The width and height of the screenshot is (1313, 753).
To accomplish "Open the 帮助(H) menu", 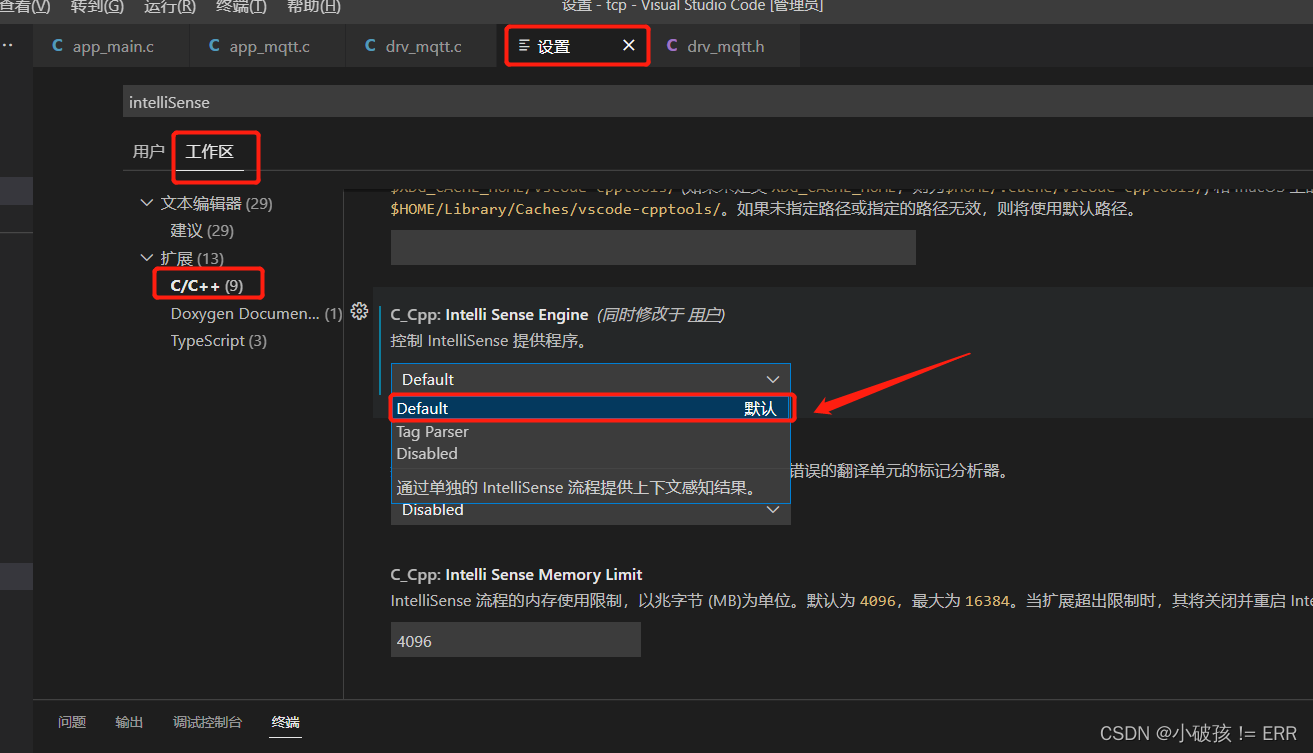I will (314, 7).
